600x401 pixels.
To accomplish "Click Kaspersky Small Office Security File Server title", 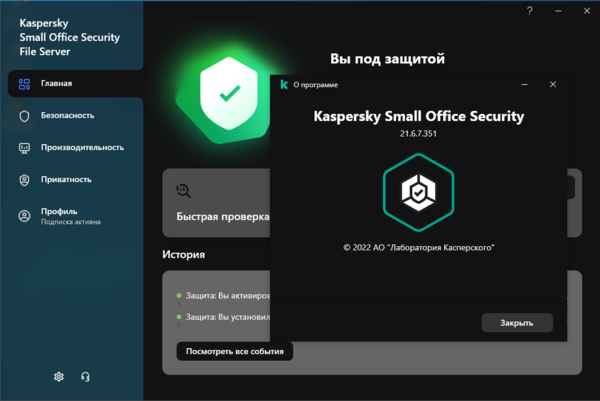I will tap(70, 37).
